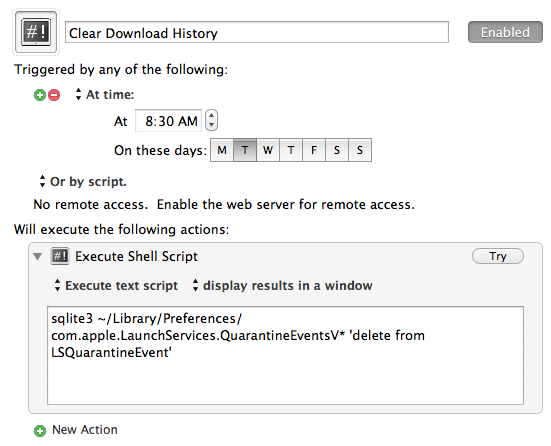This screenshot has width=551, height=446.
Task: Toggle Saturday in the days selector
Action: (x=337, y=150)
